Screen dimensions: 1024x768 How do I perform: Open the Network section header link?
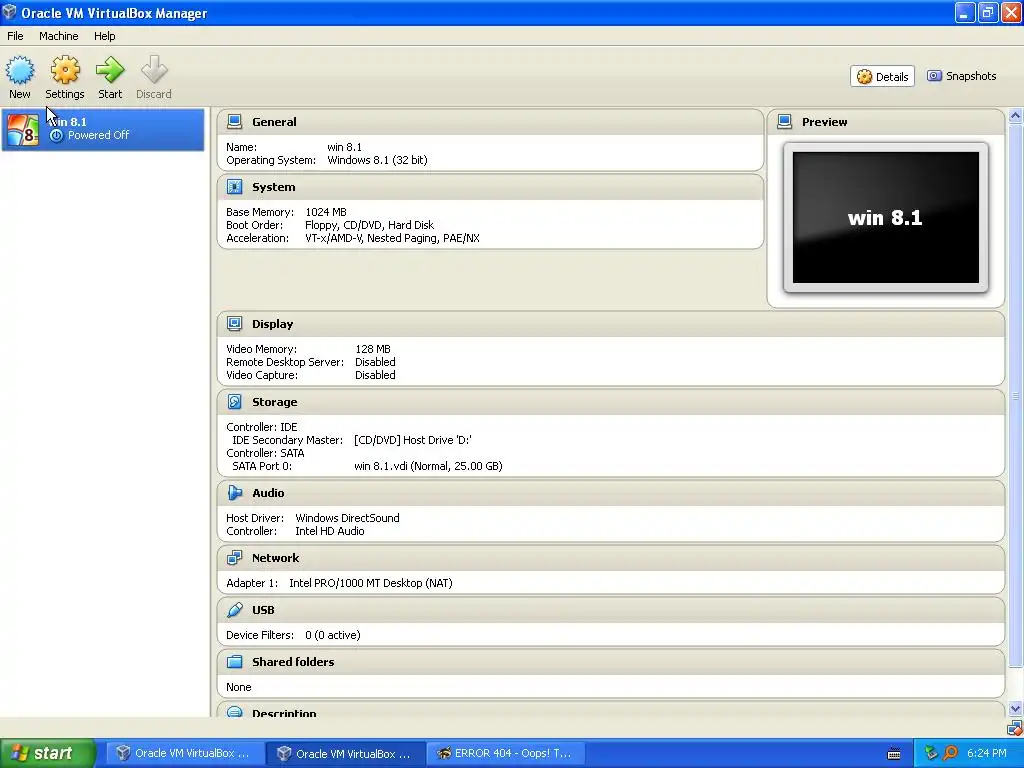(276, 558)
